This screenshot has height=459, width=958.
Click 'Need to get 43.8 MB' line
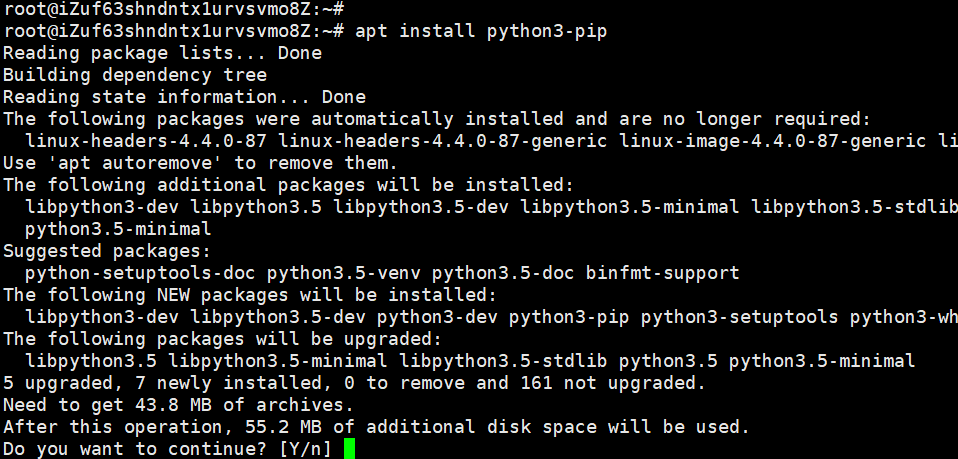point(178,405)
